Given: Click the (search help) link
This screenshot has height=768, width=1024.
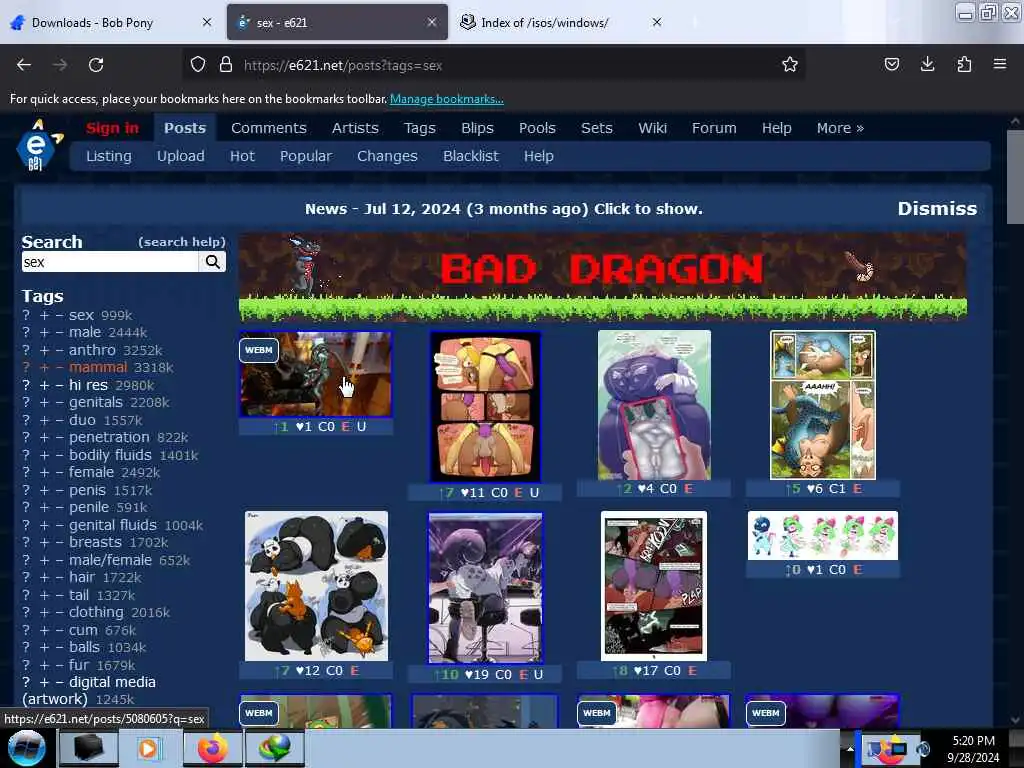Looking at the screenshot, I should [x=182, y=242].
